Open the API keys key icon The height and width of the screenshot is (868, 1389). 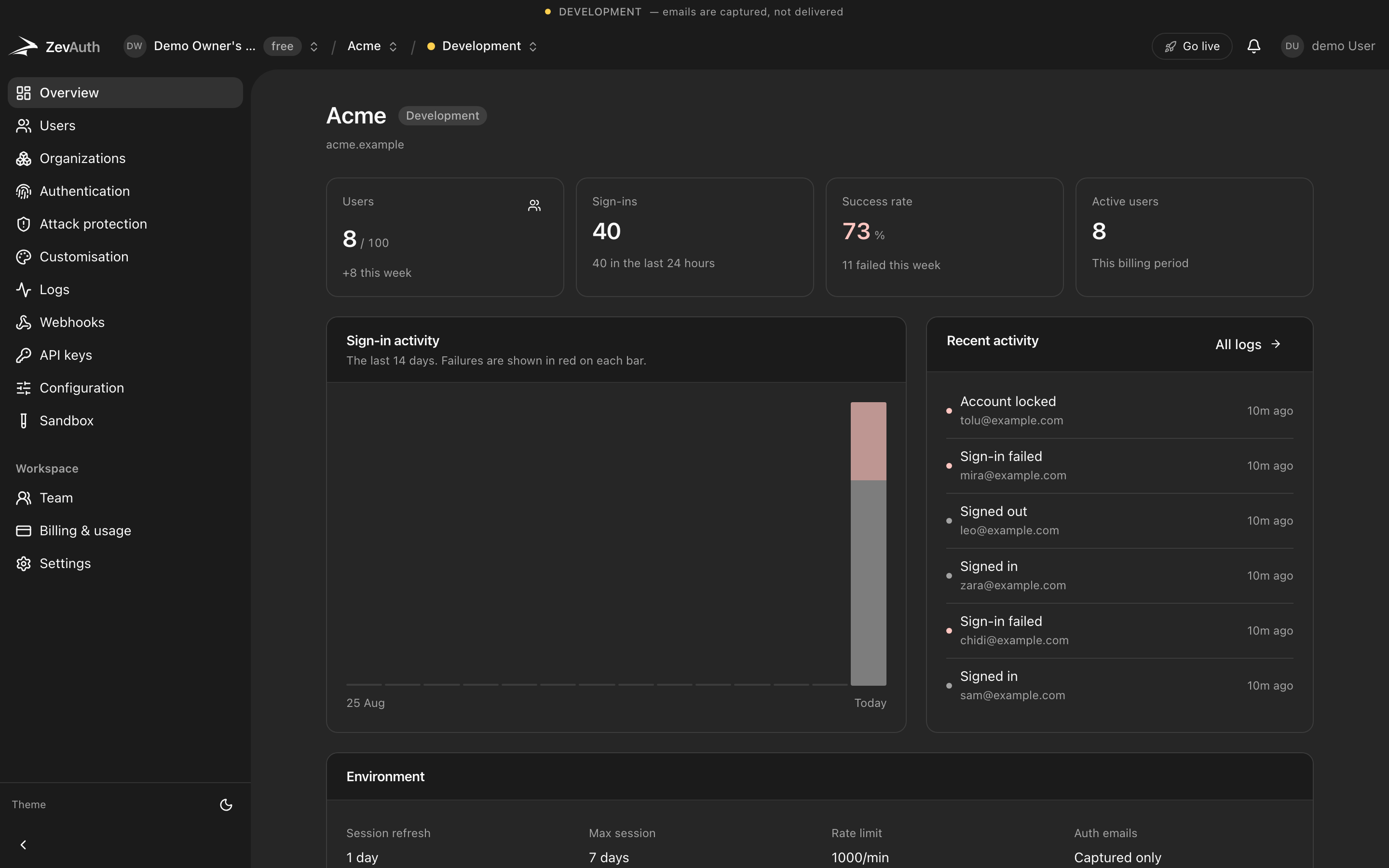pos(24,355)
